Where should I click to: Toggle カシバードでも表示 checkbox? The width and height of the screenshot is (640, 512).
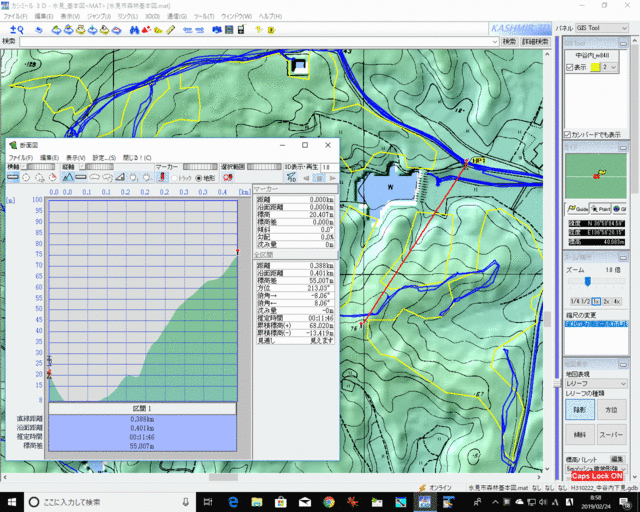[567, 134]
